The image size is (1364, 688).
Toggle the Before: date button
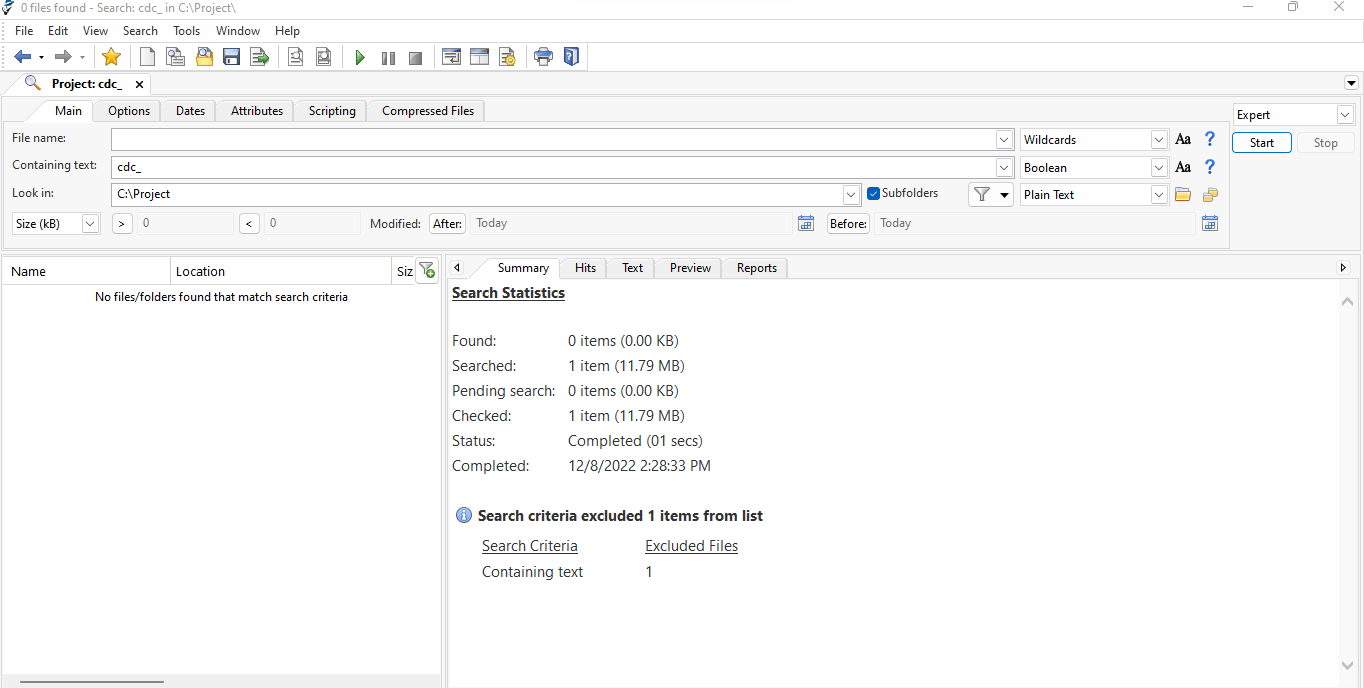click(x=848, y=224)
